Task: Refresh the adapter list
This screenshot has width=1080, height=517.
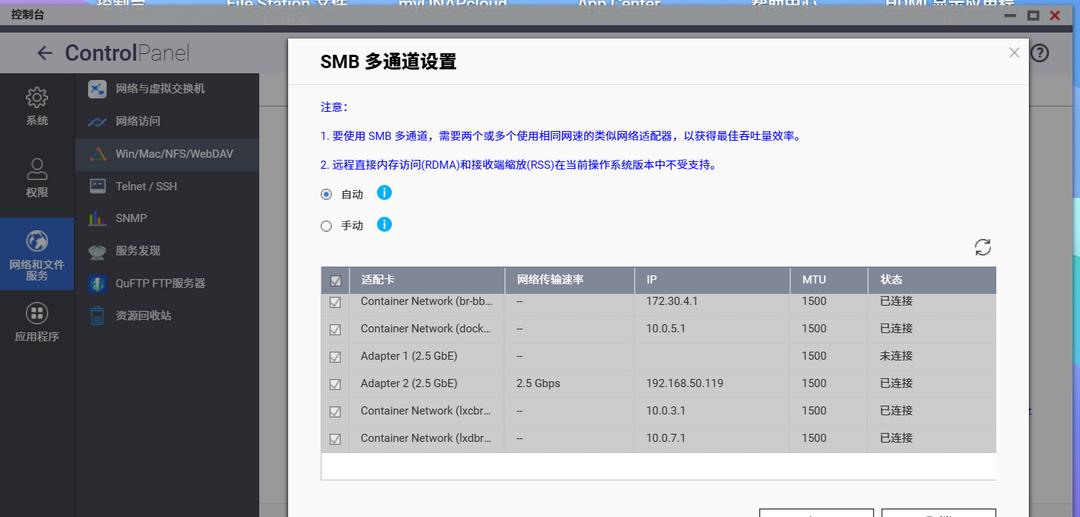Action: 983,248
